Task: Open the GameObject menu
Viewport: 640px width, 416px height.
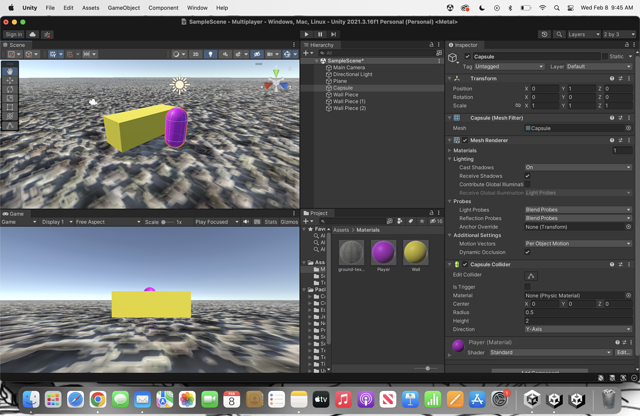Action: 124,7
